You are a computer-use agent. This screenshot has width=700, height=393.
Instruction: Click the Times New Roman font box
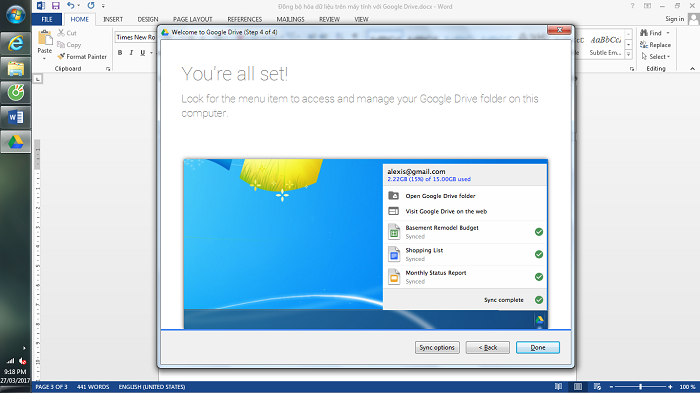click(x=135, y=37)
